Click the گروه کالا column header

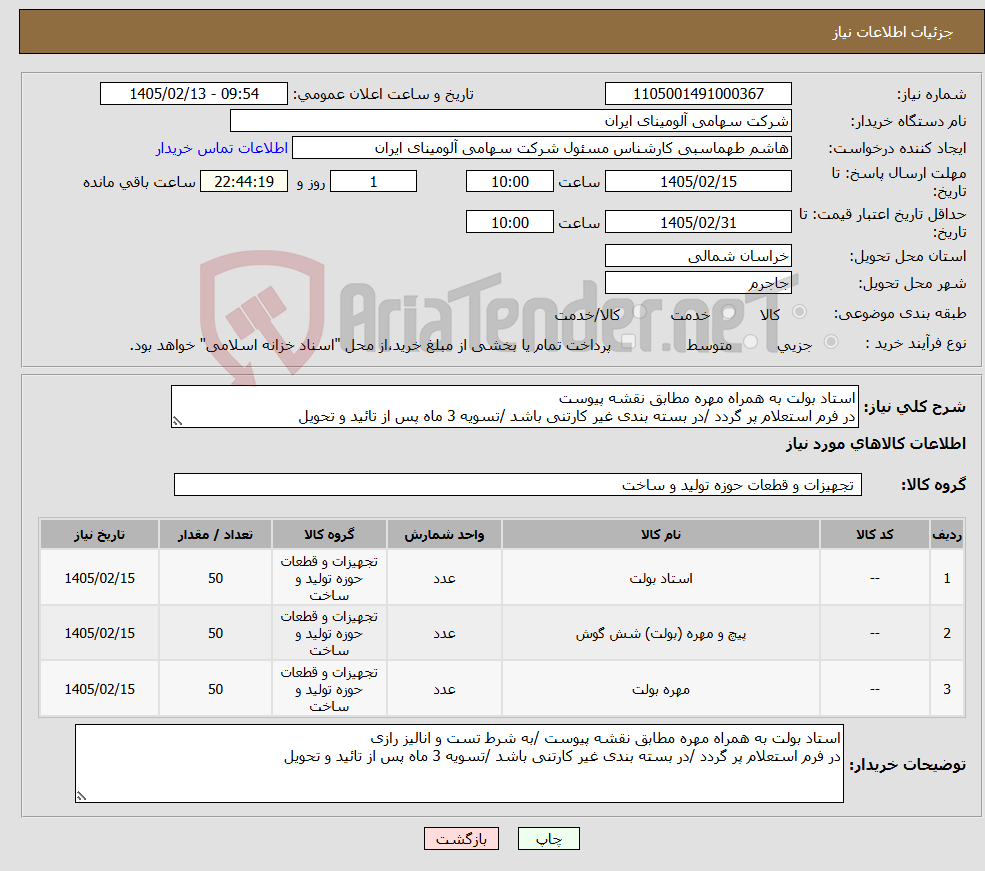(x=329, y=534)
